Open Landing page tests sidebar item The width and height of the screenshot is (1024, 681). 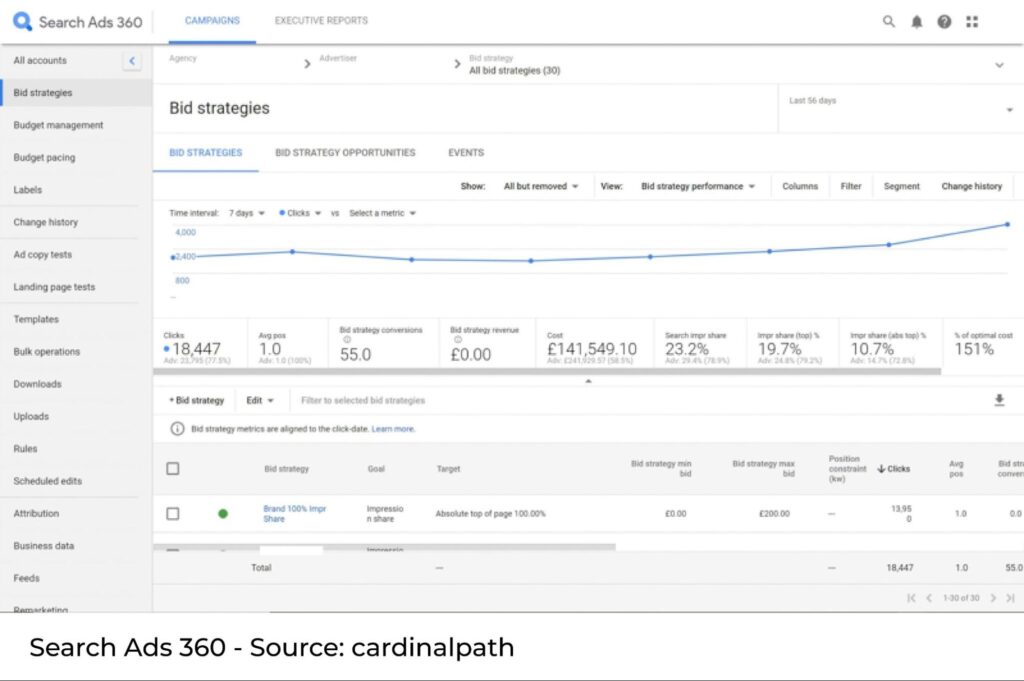coord(54,287)
